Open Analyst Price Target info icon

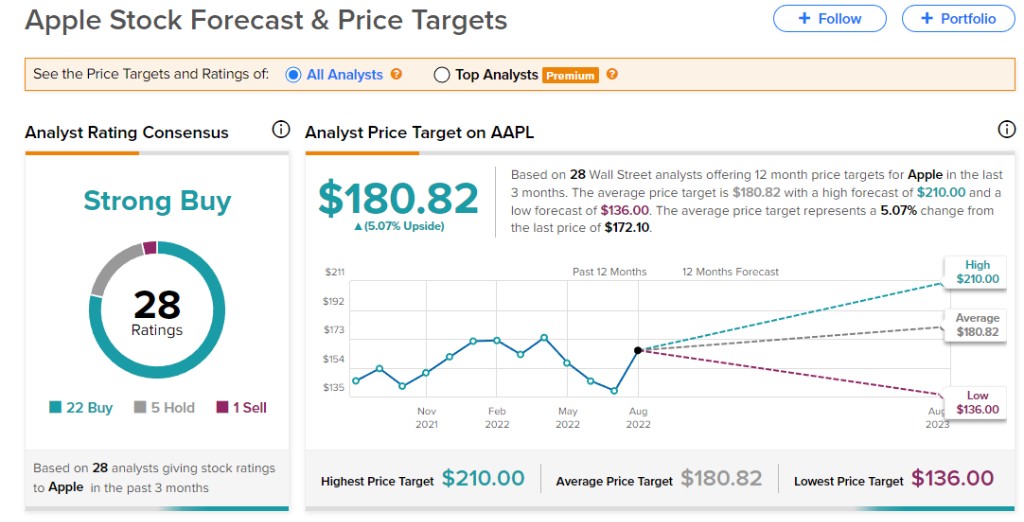[1006, 130]
